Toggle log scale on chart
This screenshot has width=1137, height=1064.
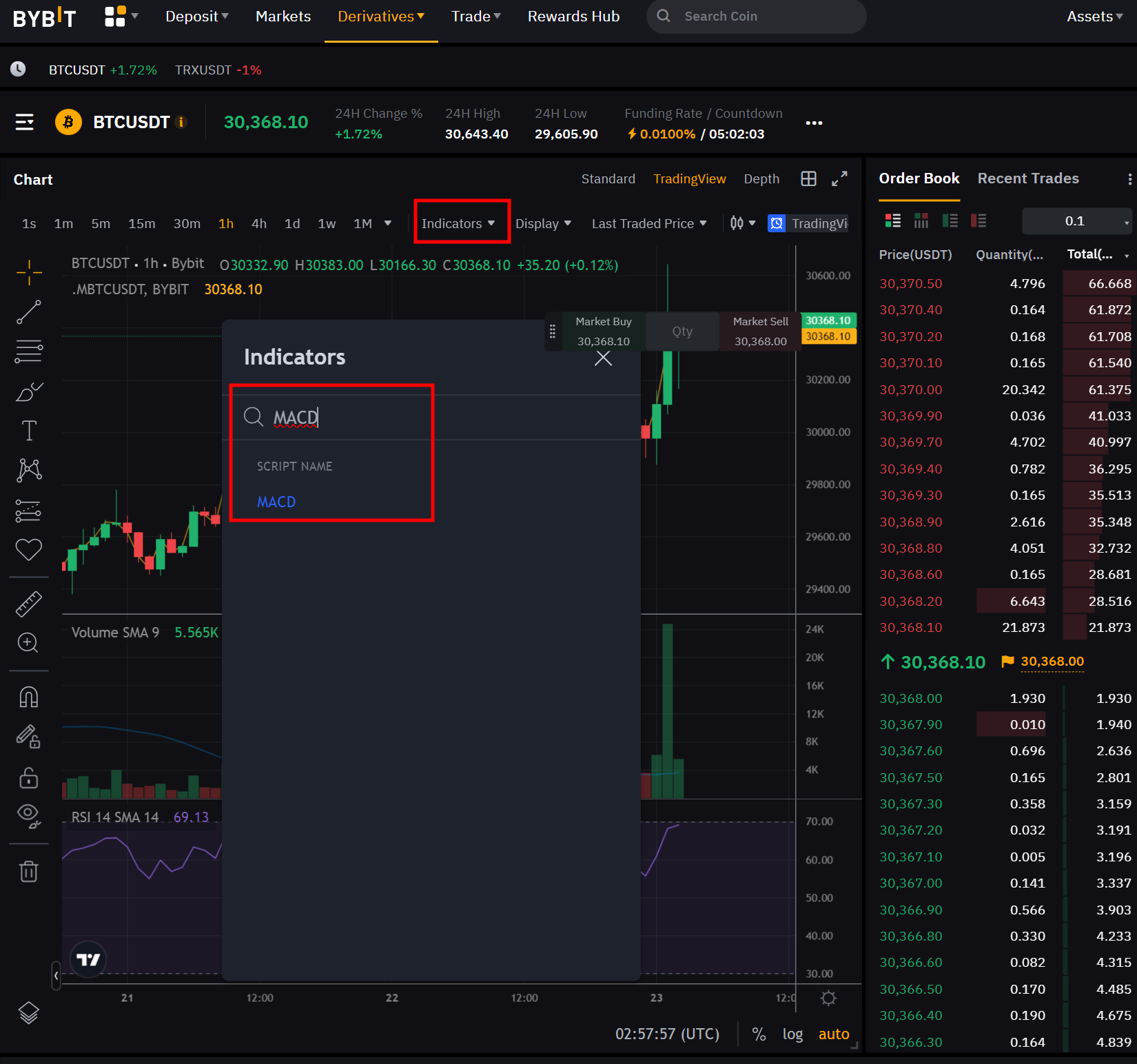click(792, 1034)
